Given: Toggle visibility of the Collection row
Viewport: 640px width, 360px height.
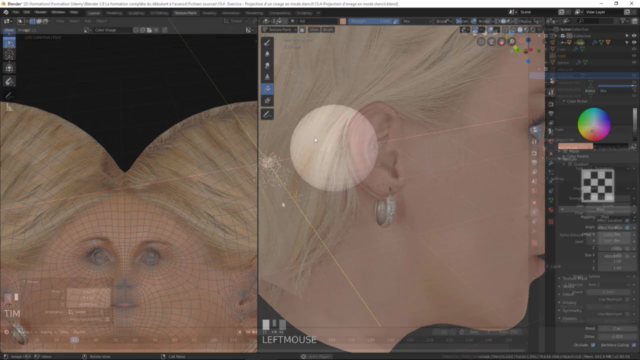Looking at the screenshot, I should (634, 36).
